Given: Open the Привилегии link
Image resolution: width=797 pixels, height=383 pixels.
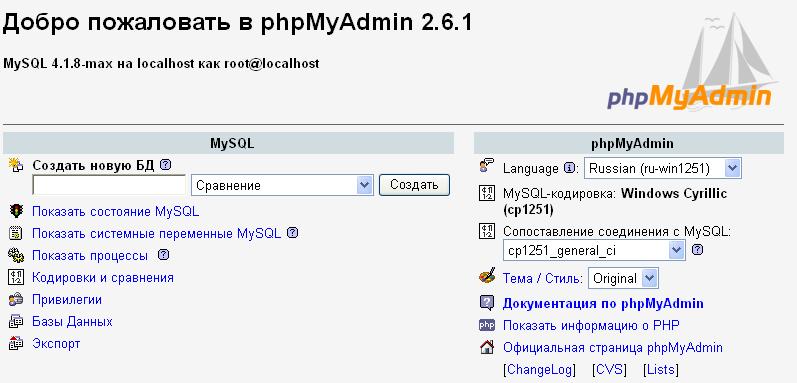Looking at the screenshot, I should pos(67,300).
